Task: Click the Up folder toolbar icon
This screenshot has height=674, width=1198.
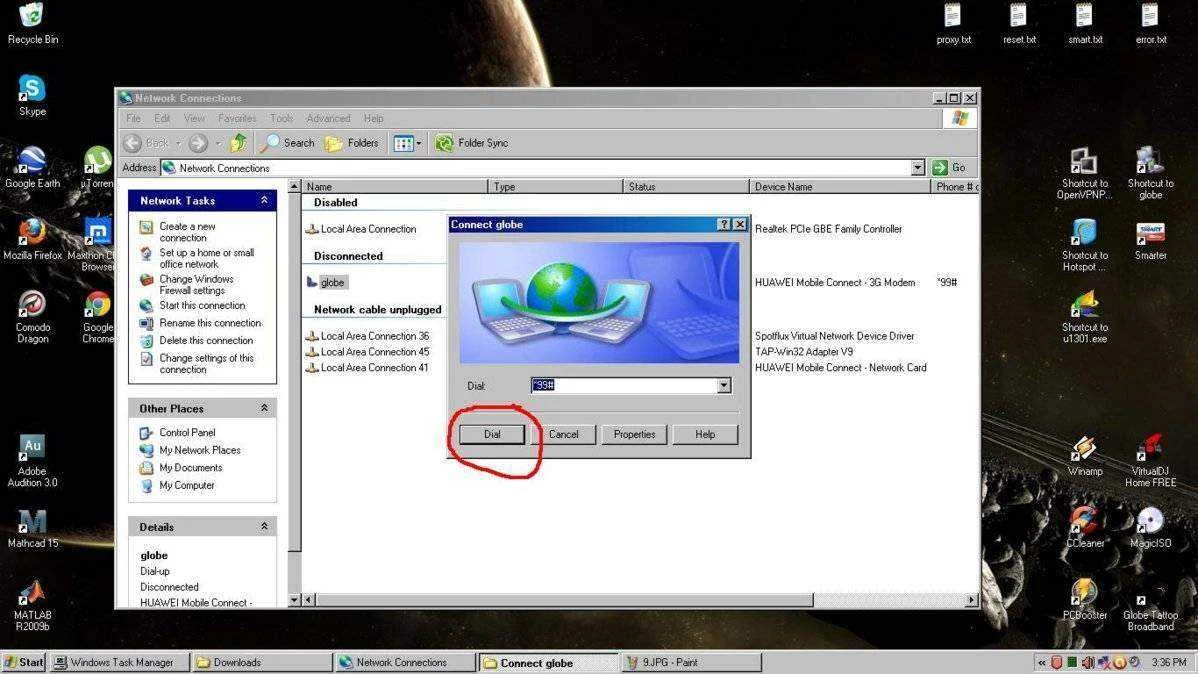Action: click(x=238, y=143)
